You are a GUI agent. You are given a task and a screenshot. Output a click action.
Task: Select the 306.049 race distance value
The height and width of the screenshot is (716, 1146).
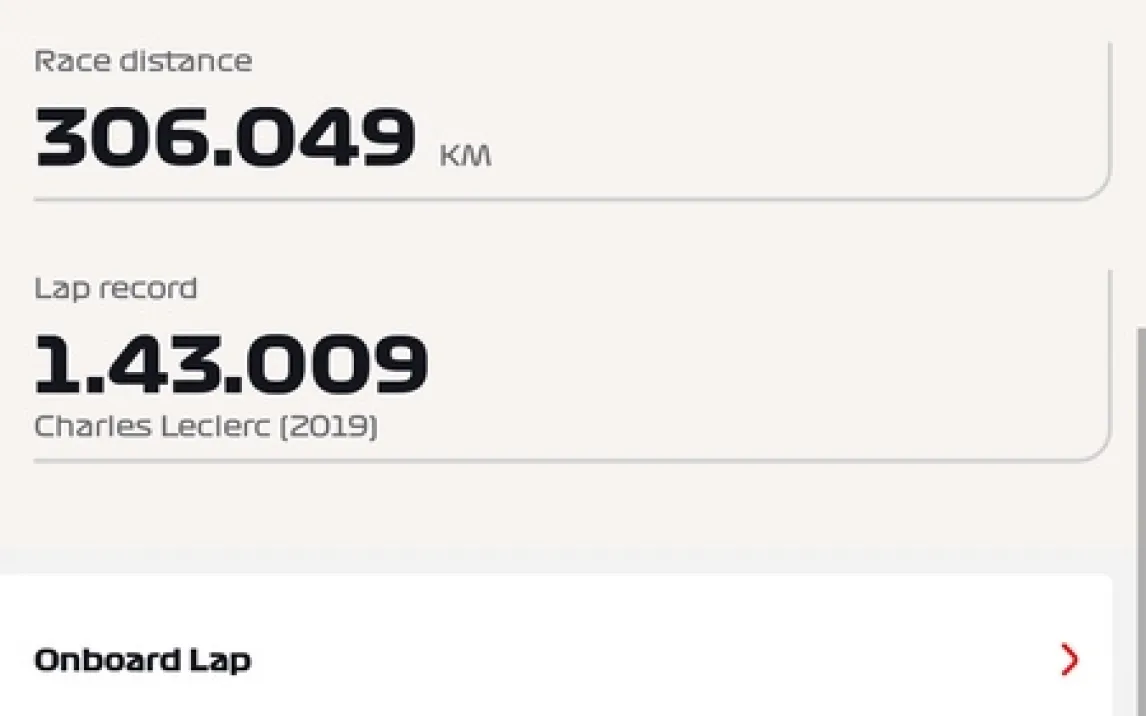pos(224,136)
